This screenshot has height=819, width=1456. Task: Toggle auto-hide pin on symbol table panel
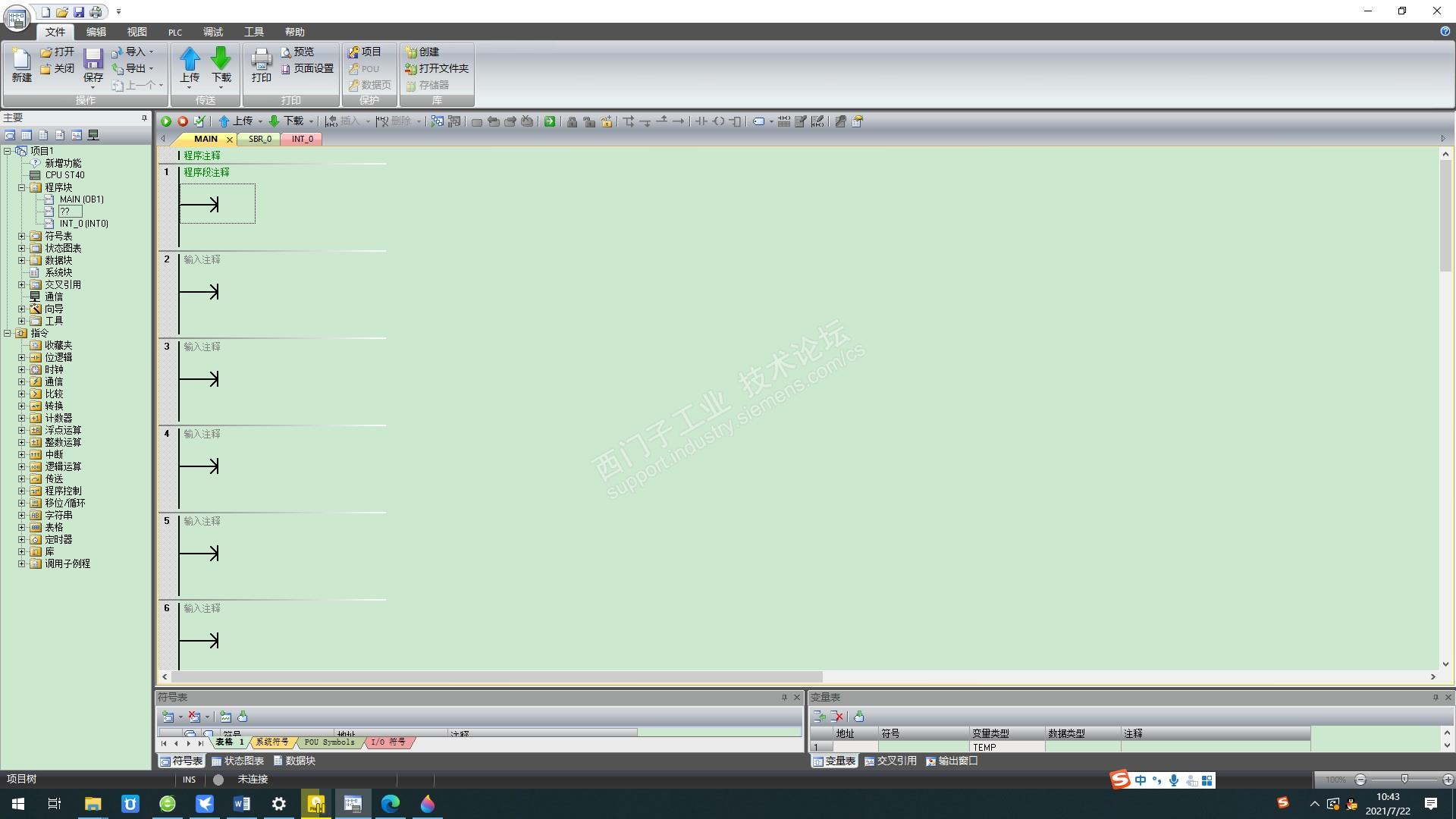784,697
